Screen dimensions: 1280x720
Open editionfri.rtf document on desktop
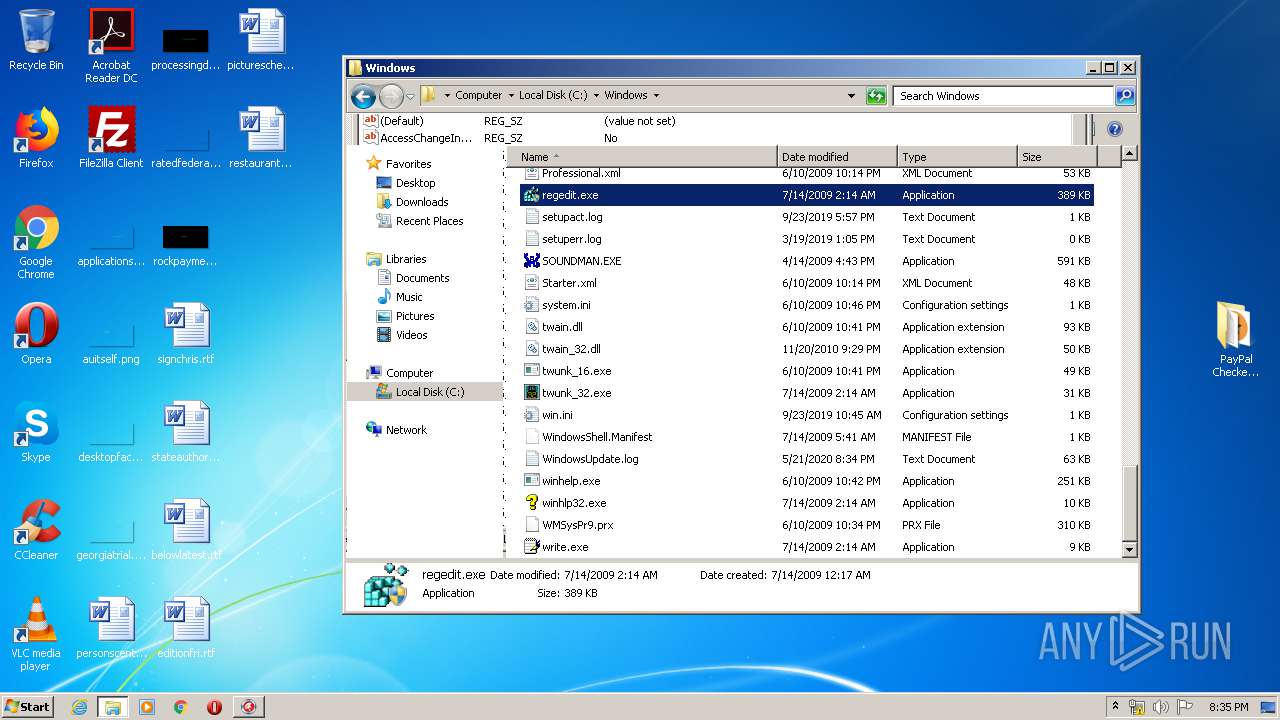pos(186,628)
